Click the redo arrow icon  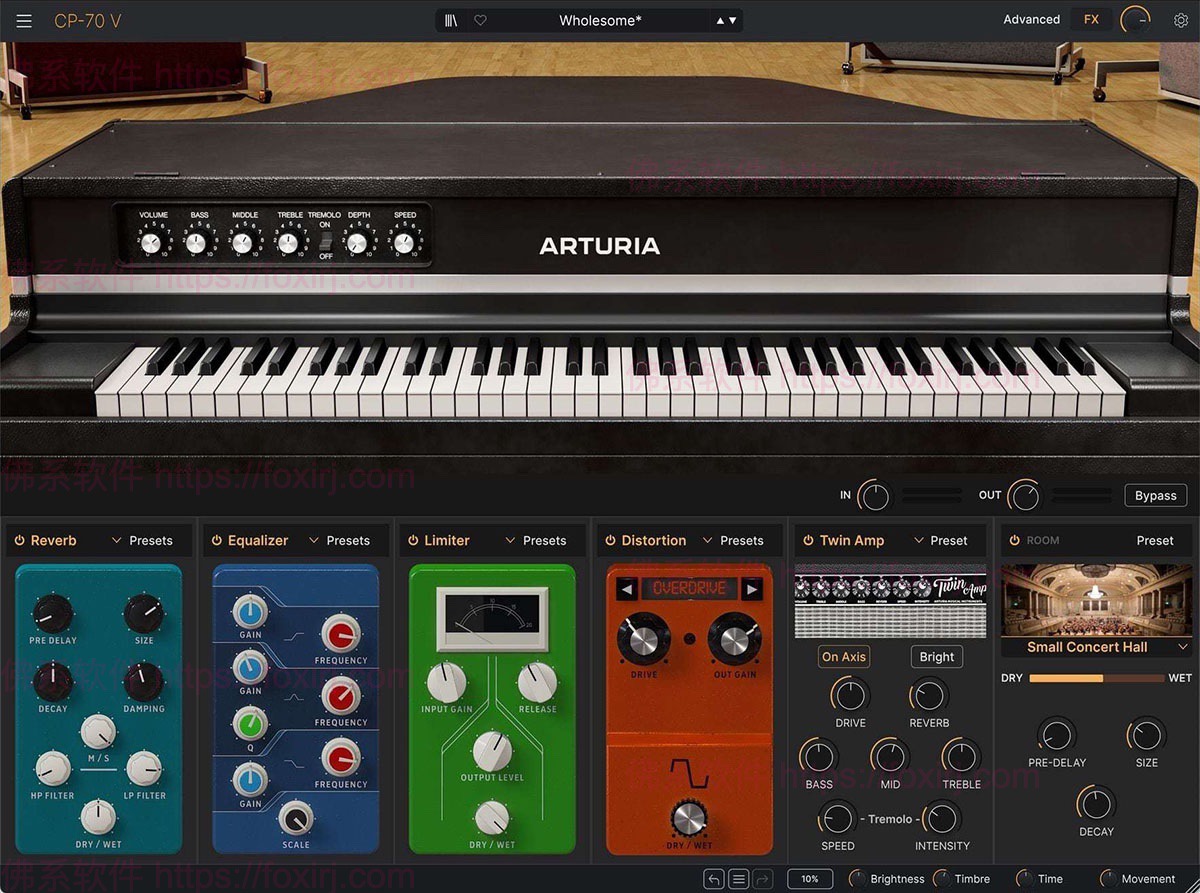tap(763, 878)
